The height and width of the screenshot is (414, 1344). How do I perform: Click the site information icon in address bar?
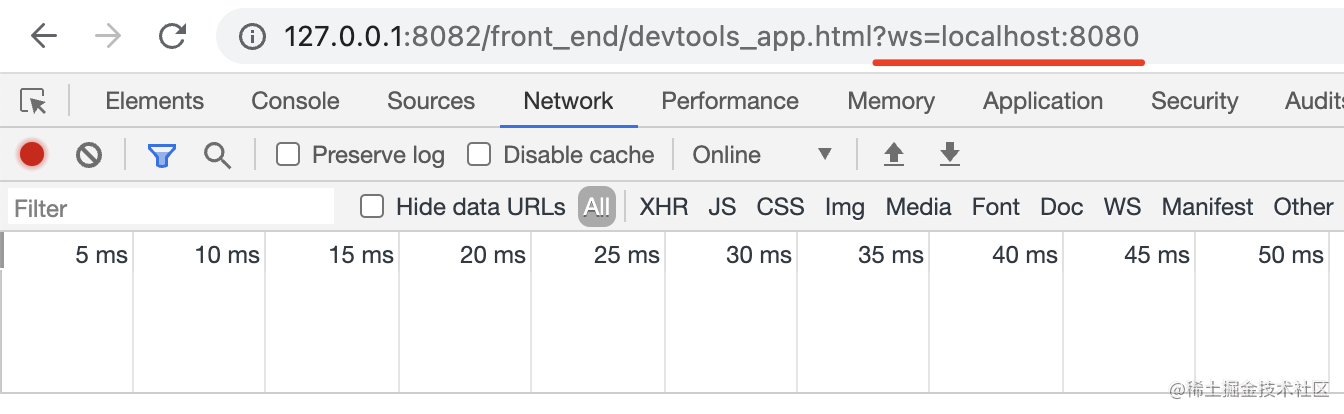click(x=254, y=37)
